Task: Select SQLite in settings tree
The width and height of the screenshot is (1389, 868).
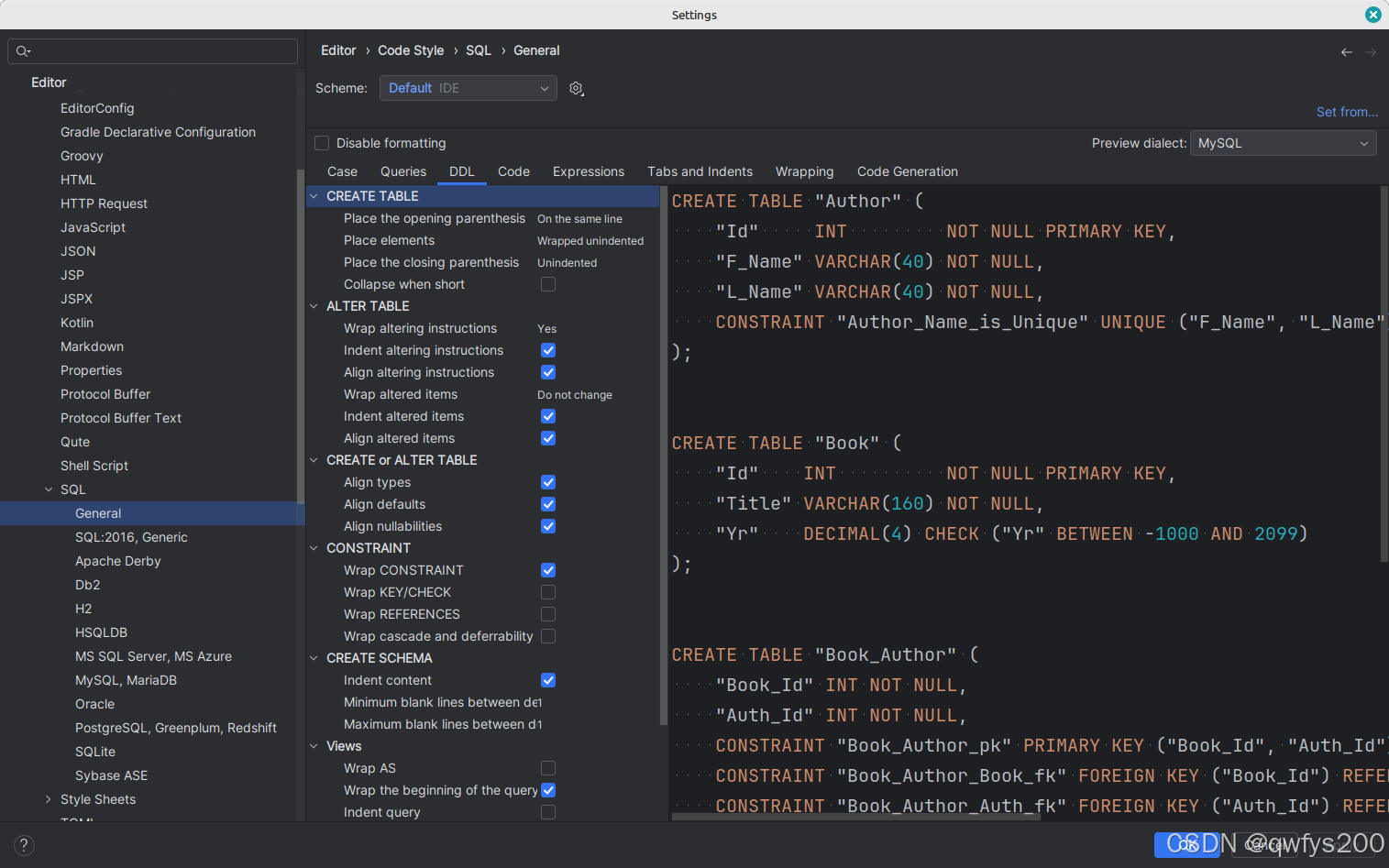Action: click(95, 752)
